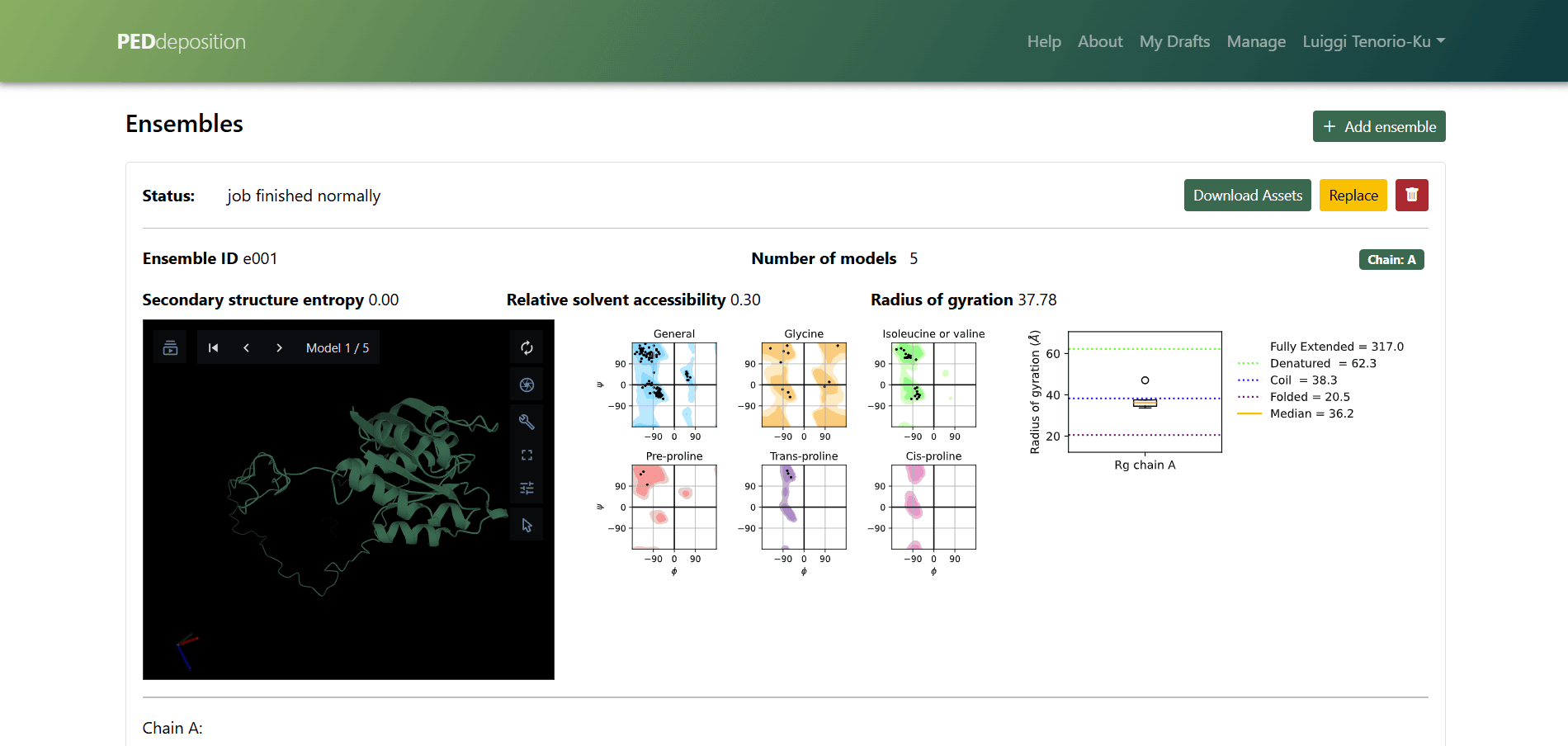Advance to the next model
This screenshot has width=1568, height=746.
click(x=279, y=347)
